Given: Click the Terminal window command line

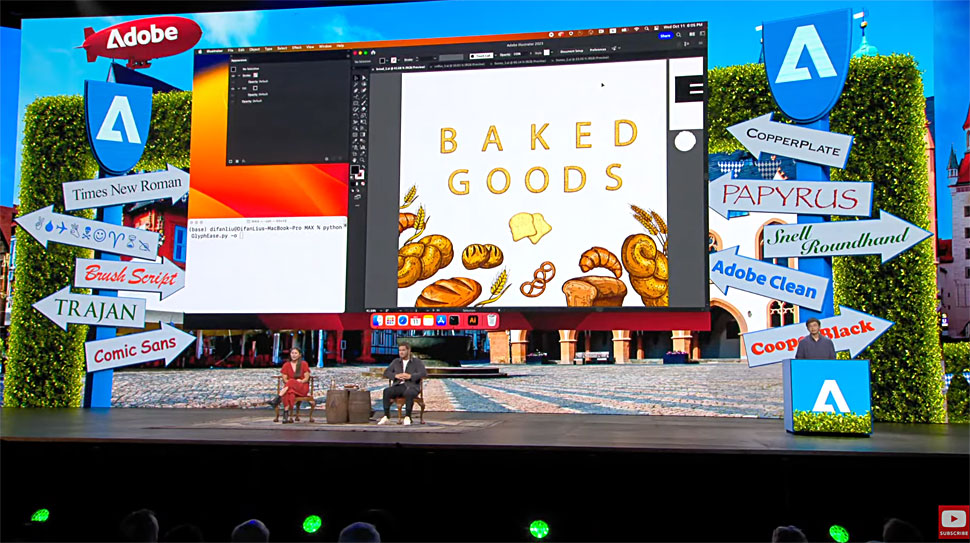Looking at the screenshot, I should [266, 231].
